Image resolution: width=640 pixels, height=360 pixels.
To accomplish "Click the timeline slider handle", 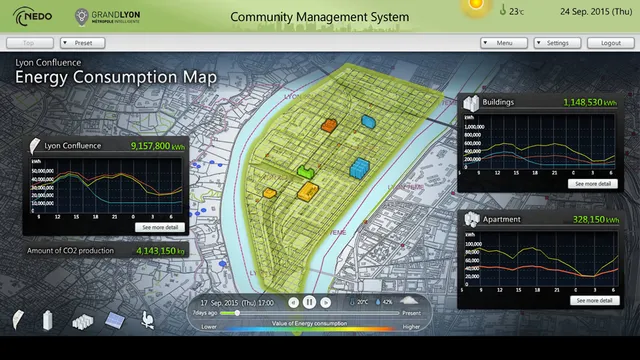I will (x=237, y=313).
